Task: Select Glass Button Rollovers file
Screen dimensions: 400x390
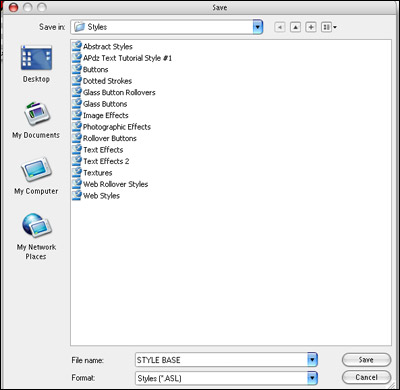Action: (114, 92)
